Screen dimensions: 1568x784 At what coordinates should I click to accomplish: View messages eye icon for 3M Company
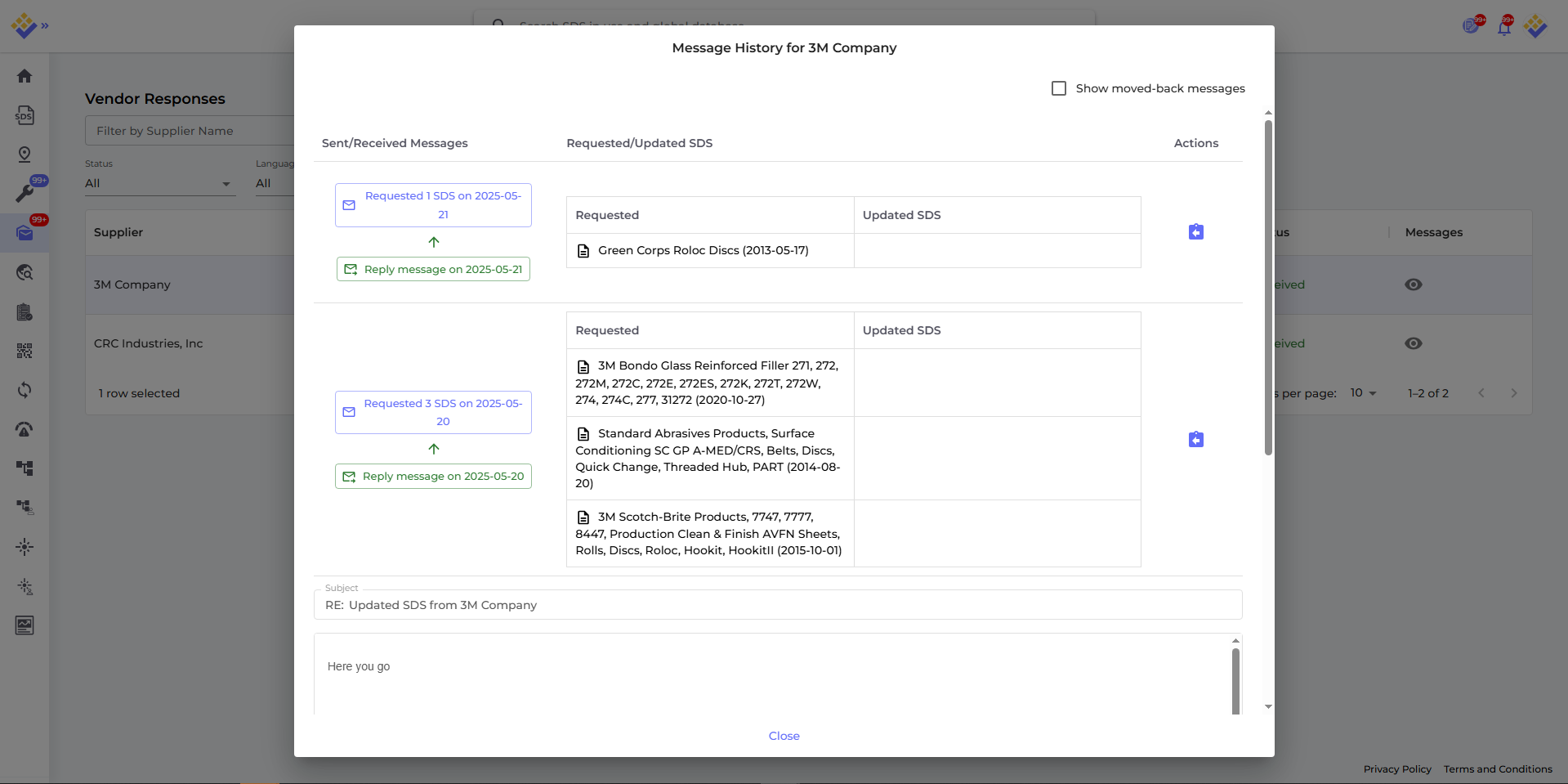point(1414,284)
